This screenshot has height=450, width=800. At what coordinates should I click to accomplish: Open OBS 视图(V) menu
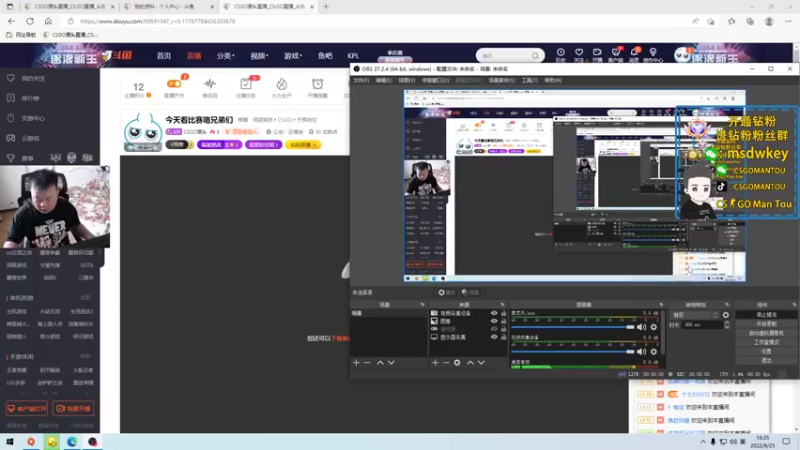(407, 80)
